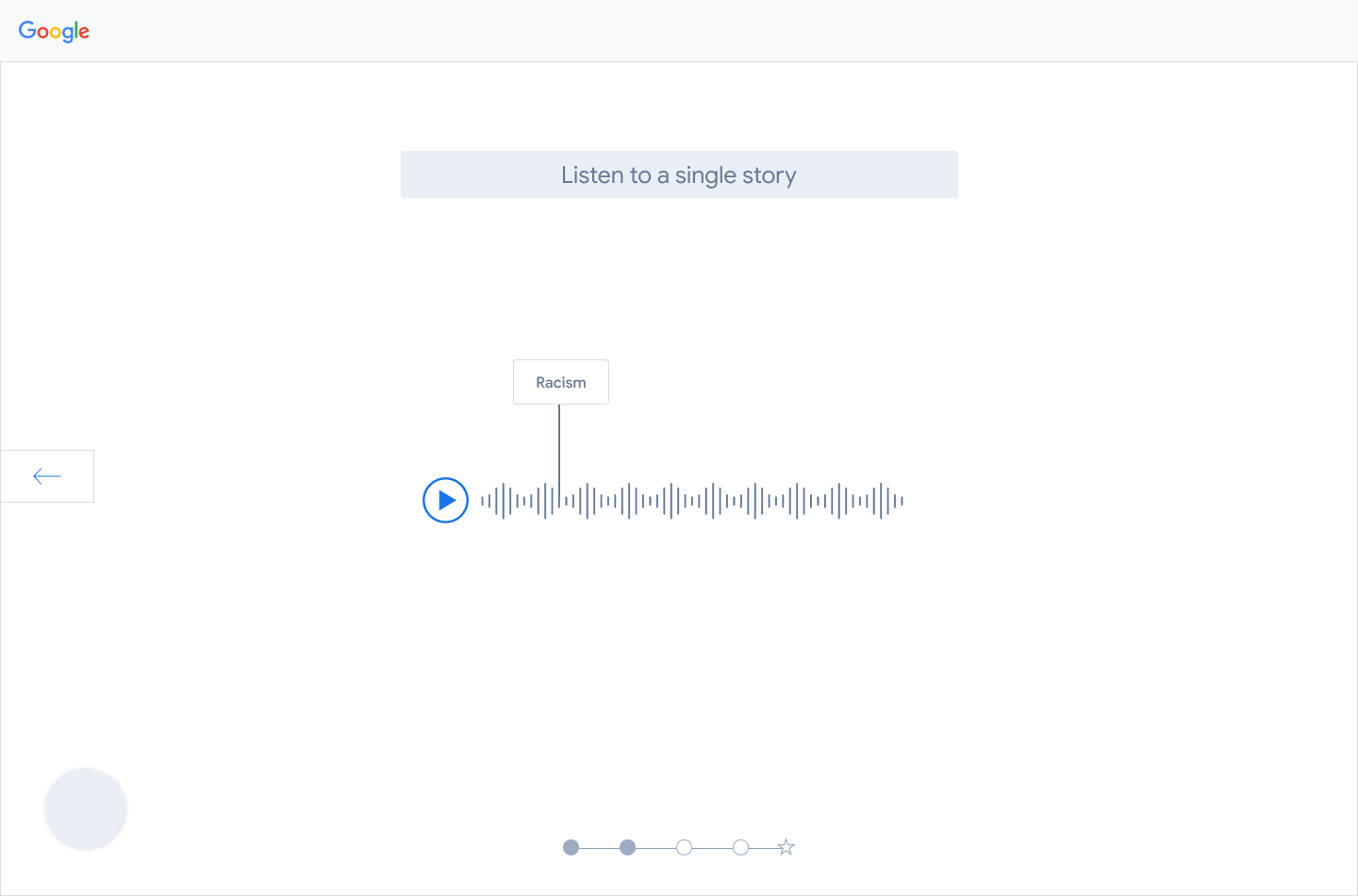Image resolution: width=1358 pixels, height=896 pixels.
Task: Click line between second filled dot and first empty circle
Action: pos(655,848)
